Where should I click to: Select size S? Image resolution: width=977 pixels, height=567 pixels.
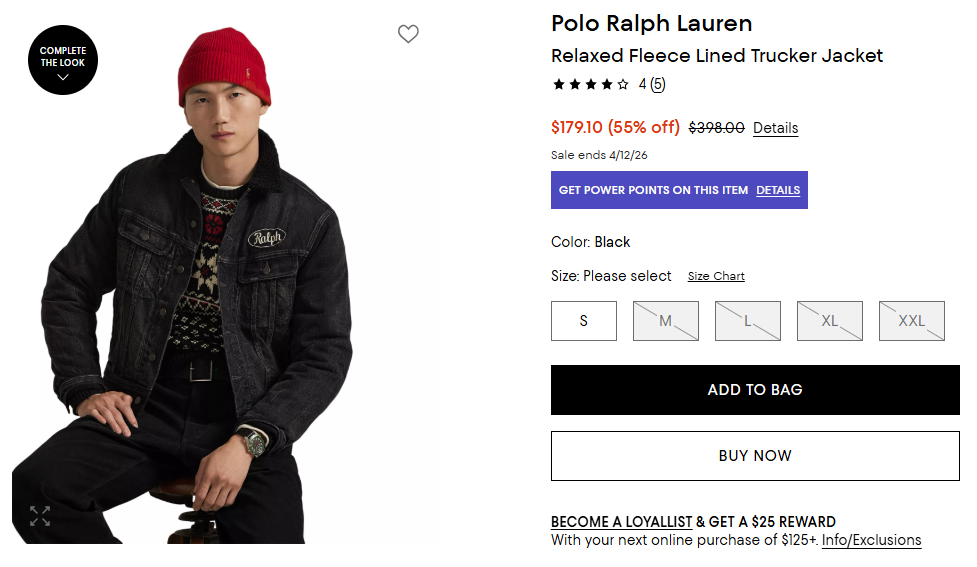tap(584, 321)
